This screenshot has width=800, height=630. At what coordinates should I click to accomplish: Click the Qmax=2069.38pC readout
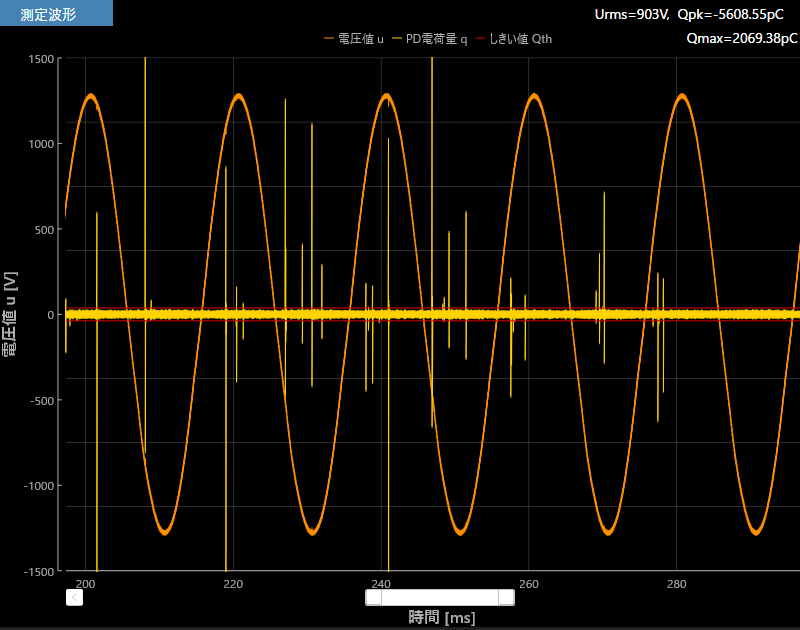click(742, 38)
